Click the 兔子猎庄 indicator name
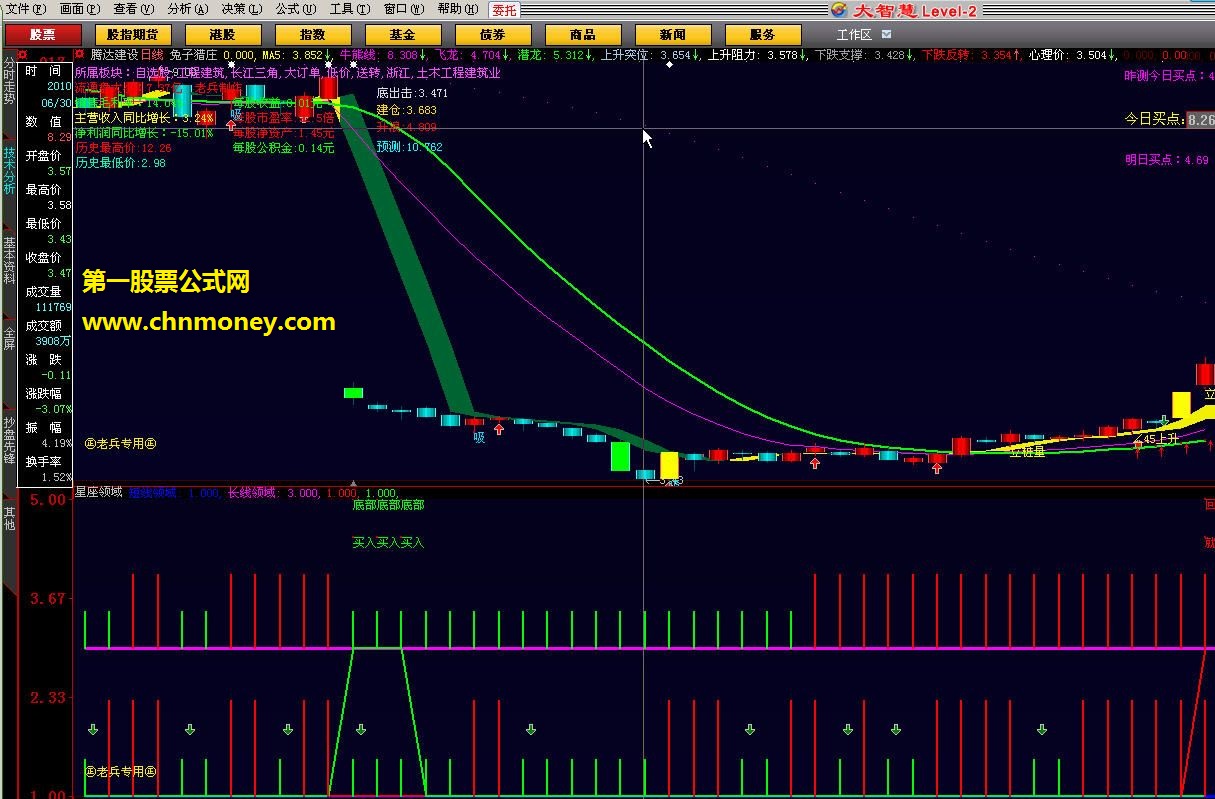The width and height of the screenshot is (1215, 799). [194, 55]
